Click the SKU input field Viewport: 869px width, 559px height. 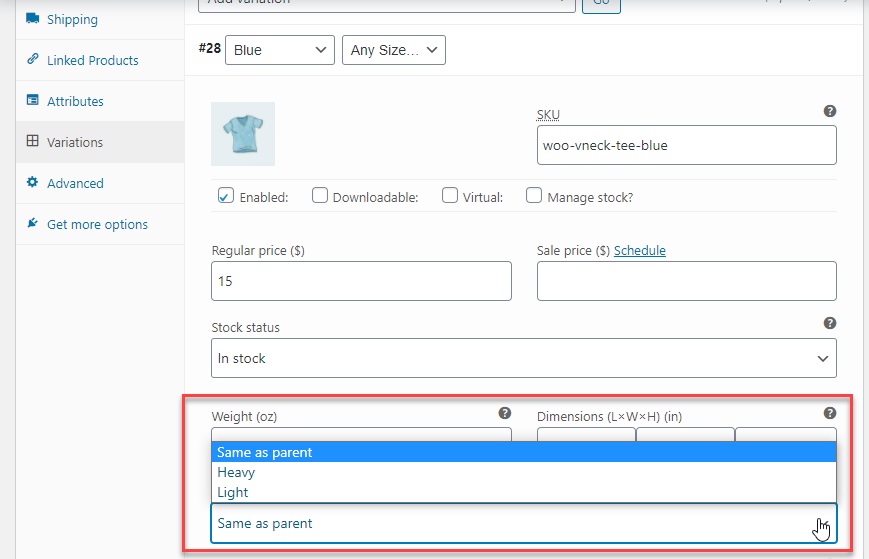point(687,145)
